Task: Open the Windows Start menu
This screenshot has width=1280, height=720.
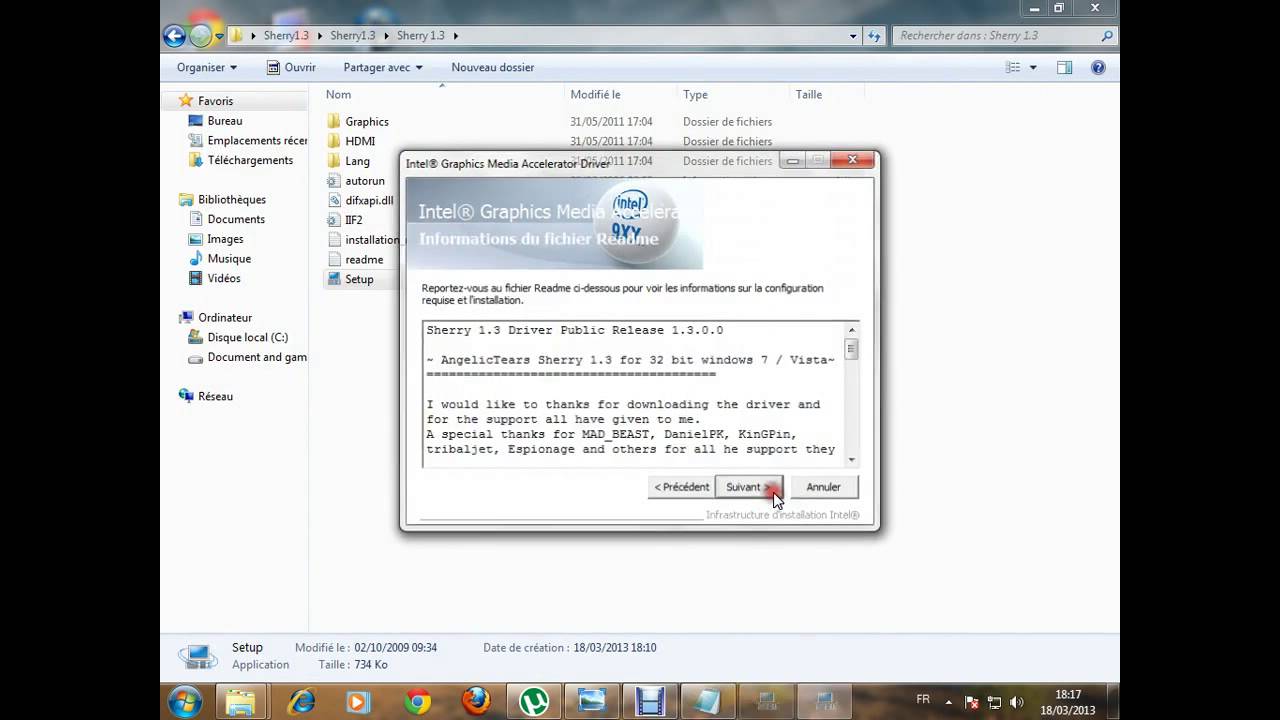Action: point(185,701)
